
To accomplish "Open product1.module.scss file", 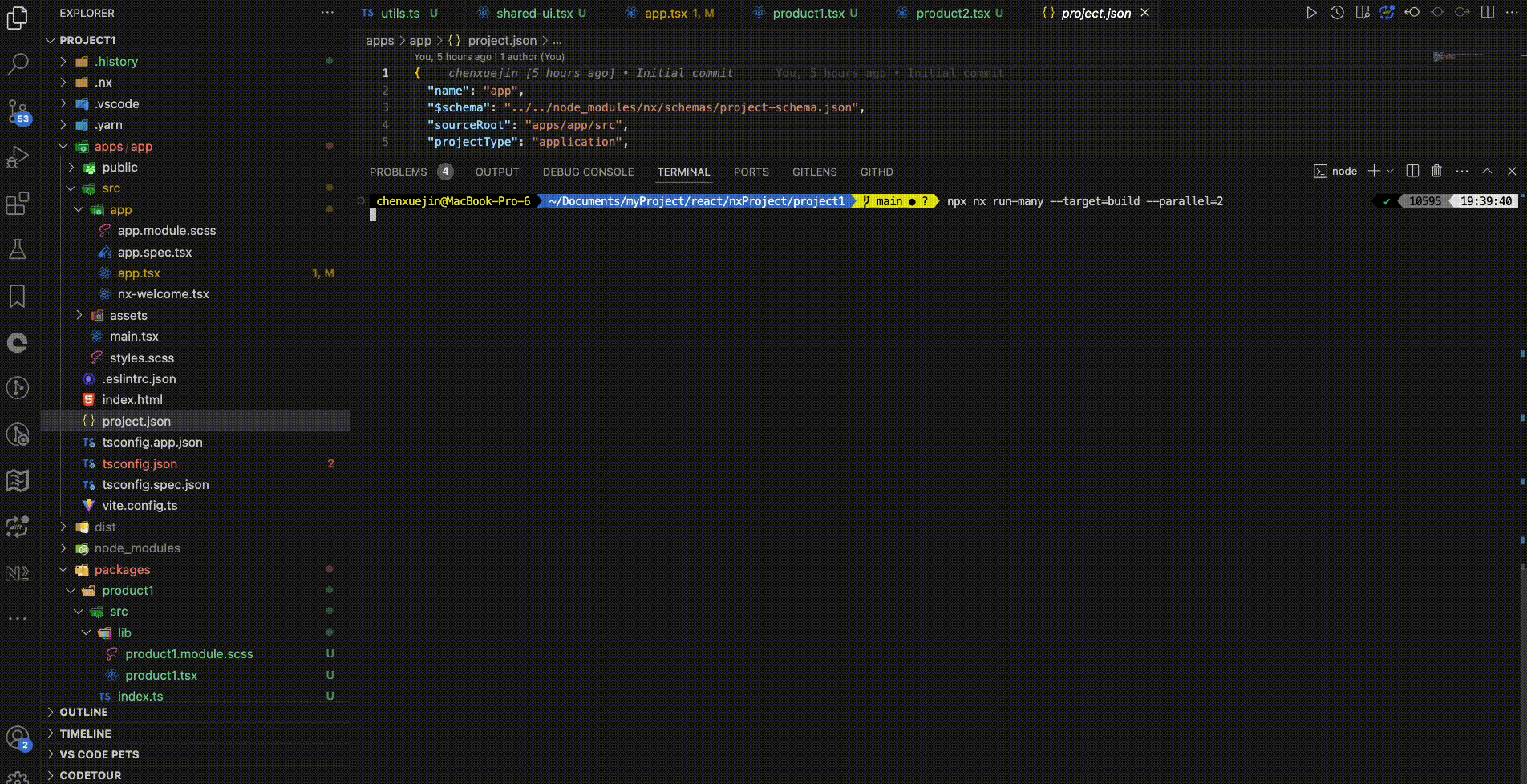I will (188, 654).
